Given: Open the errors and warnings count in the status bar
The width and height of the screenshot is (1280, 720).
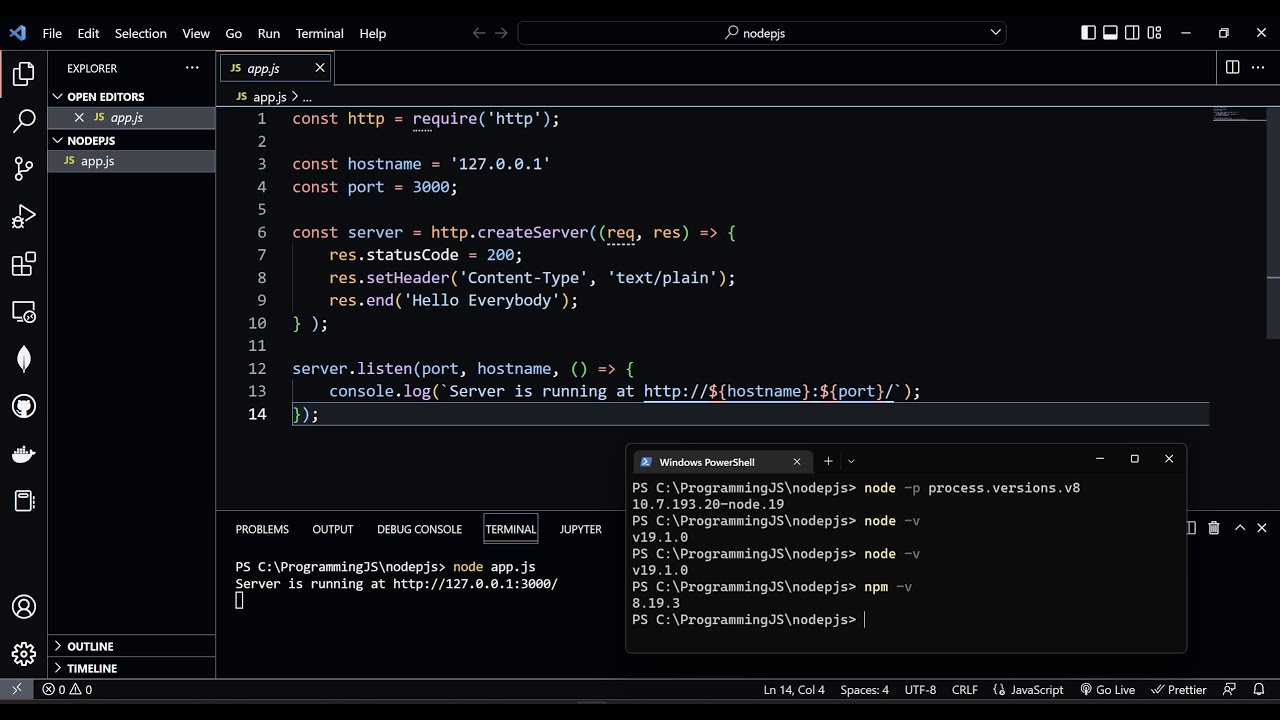Looking at the screenshot, I should pos(67,689).
